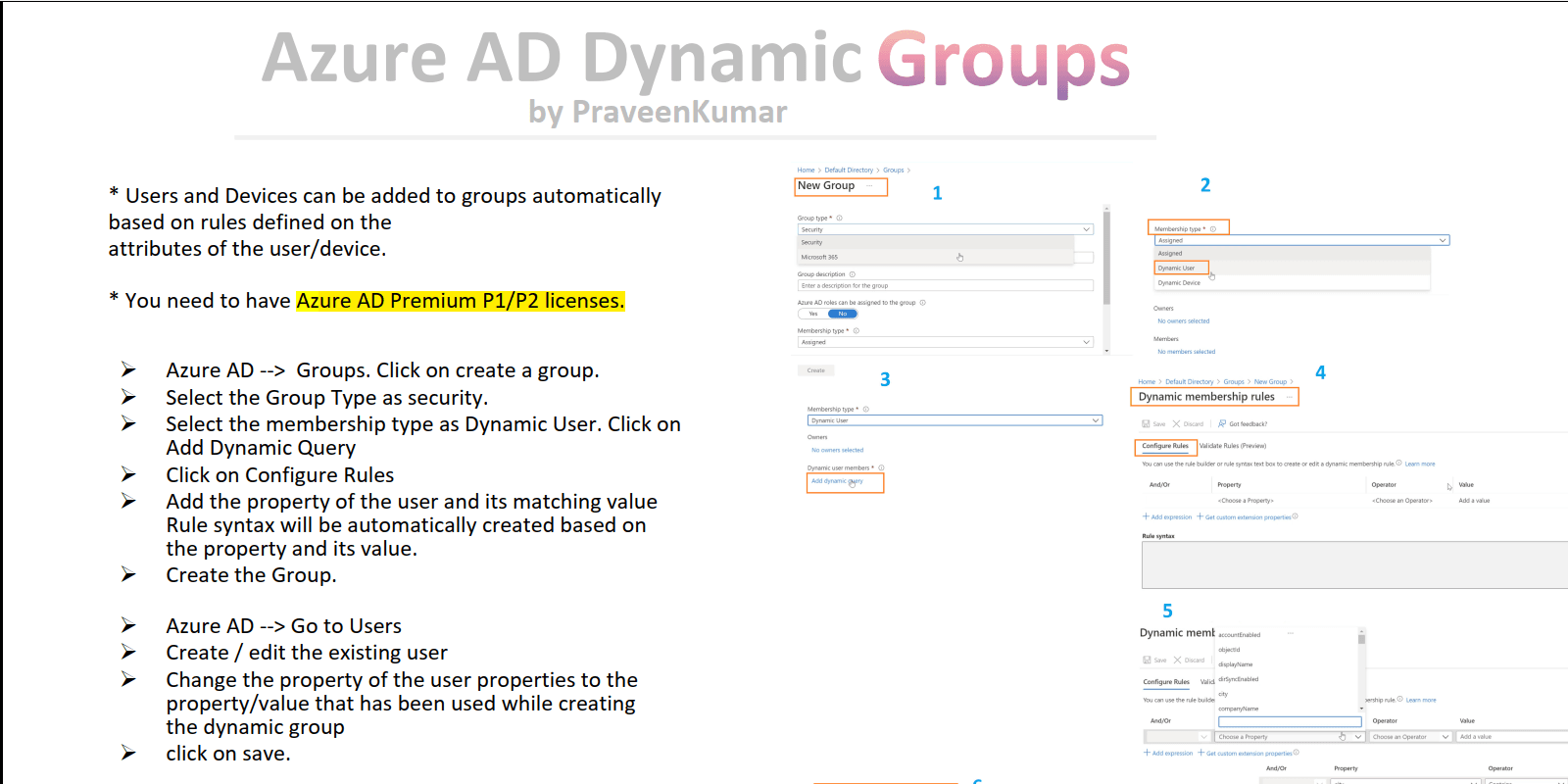1568x784 pixels.
Task: Click info icon next to Dynamic user members
Action: [x=881, y=467]
